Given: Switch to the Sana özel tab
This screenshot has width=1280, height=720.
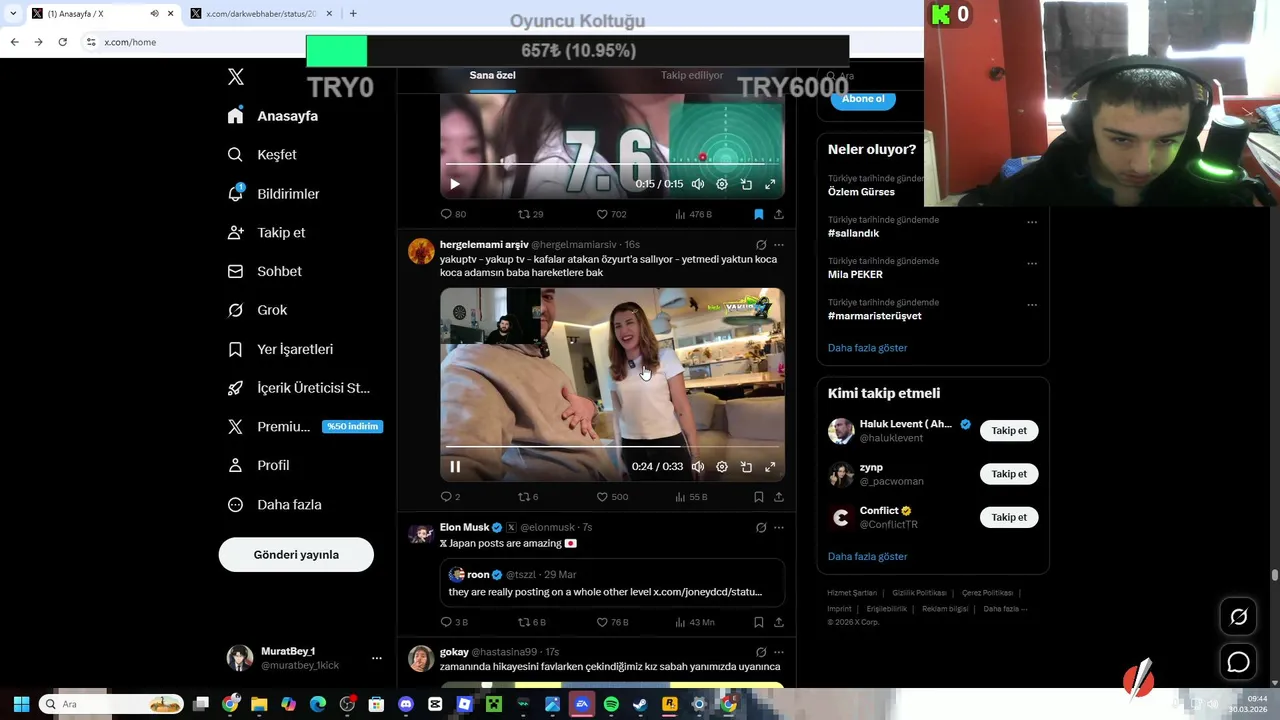Looking at the screenshot, I should click(493, 76).
